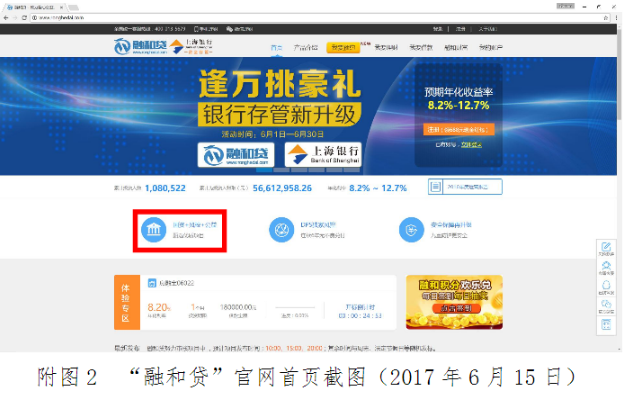Click the 10:00 release time in notice
623x400 pixels.
[273, 348]
